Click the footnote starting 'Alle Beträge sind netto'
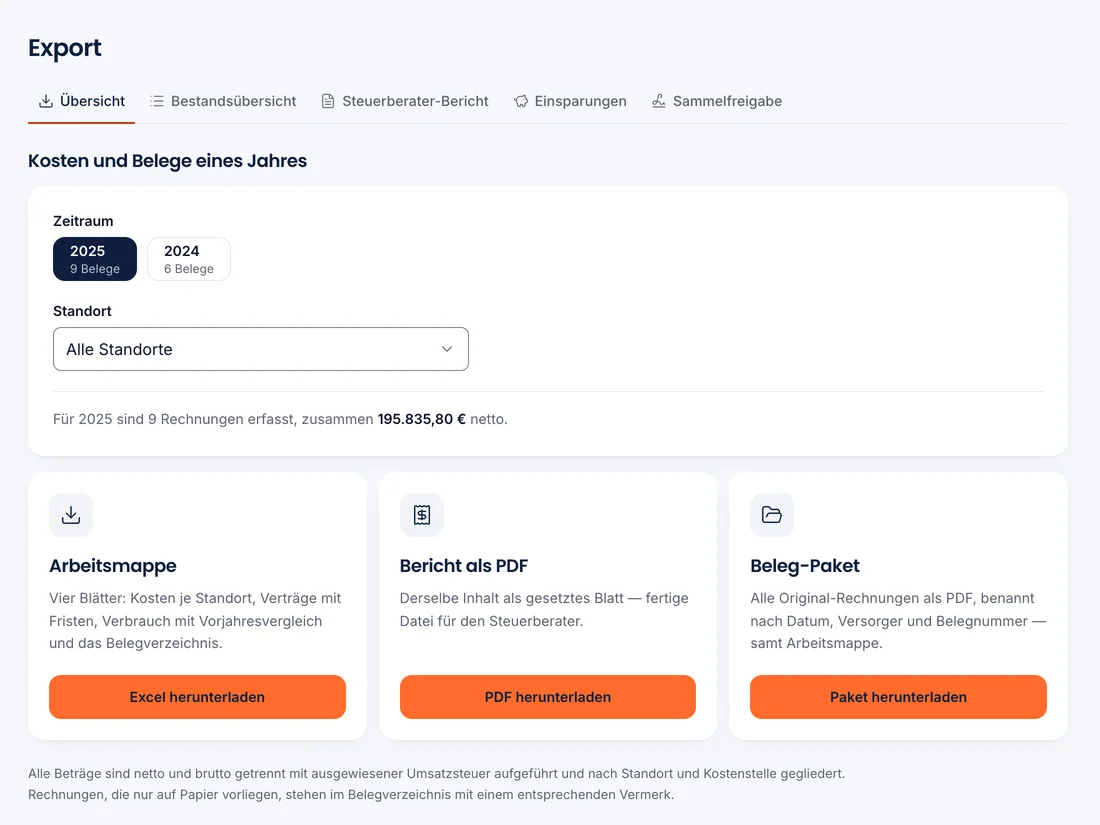 tap(436, 784)
